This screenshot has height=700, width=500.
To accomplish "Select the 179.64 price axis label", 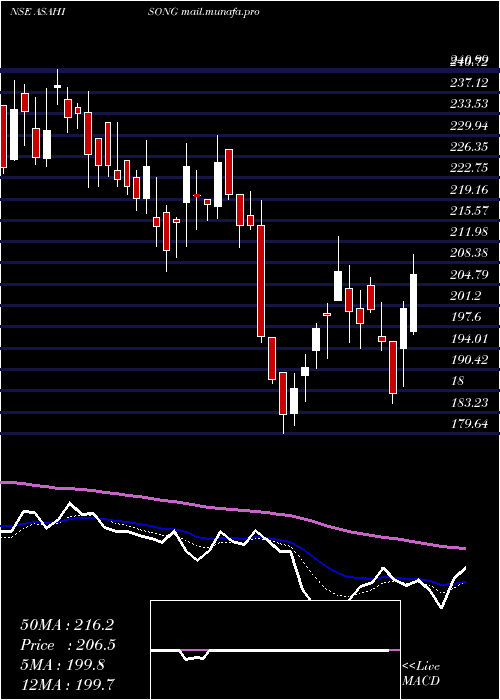I will 468,424.
